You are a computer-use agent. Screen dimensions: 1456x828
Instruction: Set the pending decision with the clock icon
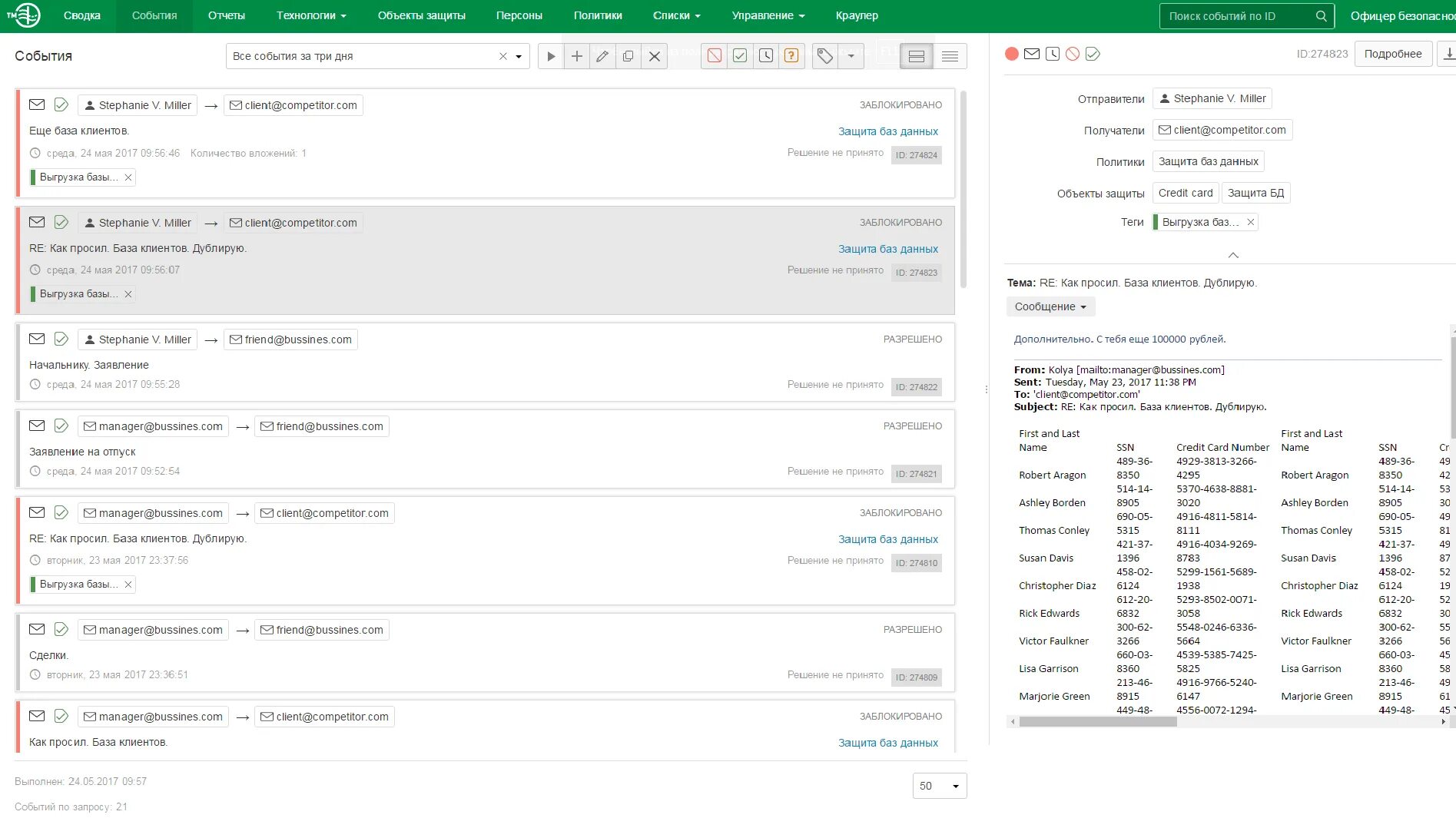tap(766, 55)
